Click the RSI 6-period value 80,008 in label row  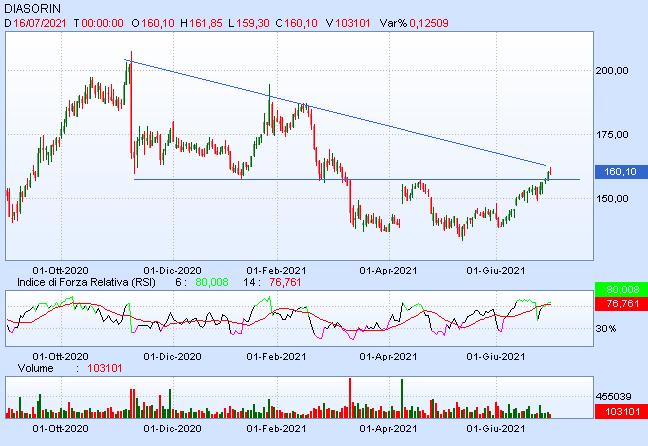[212, 283]
